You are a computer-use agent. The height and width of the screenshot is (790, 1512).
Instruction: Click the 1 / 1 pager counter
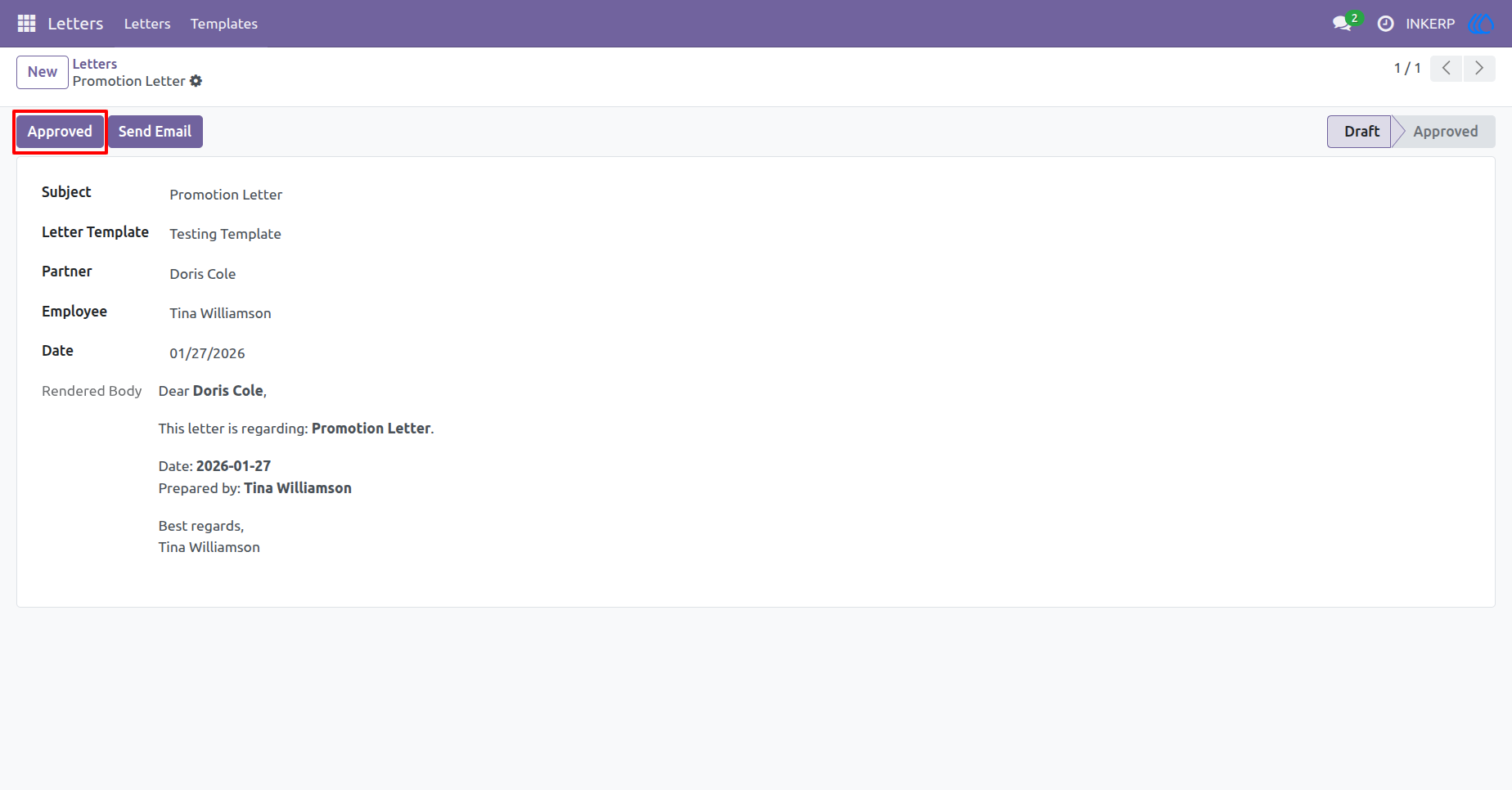pos(1407,68)
